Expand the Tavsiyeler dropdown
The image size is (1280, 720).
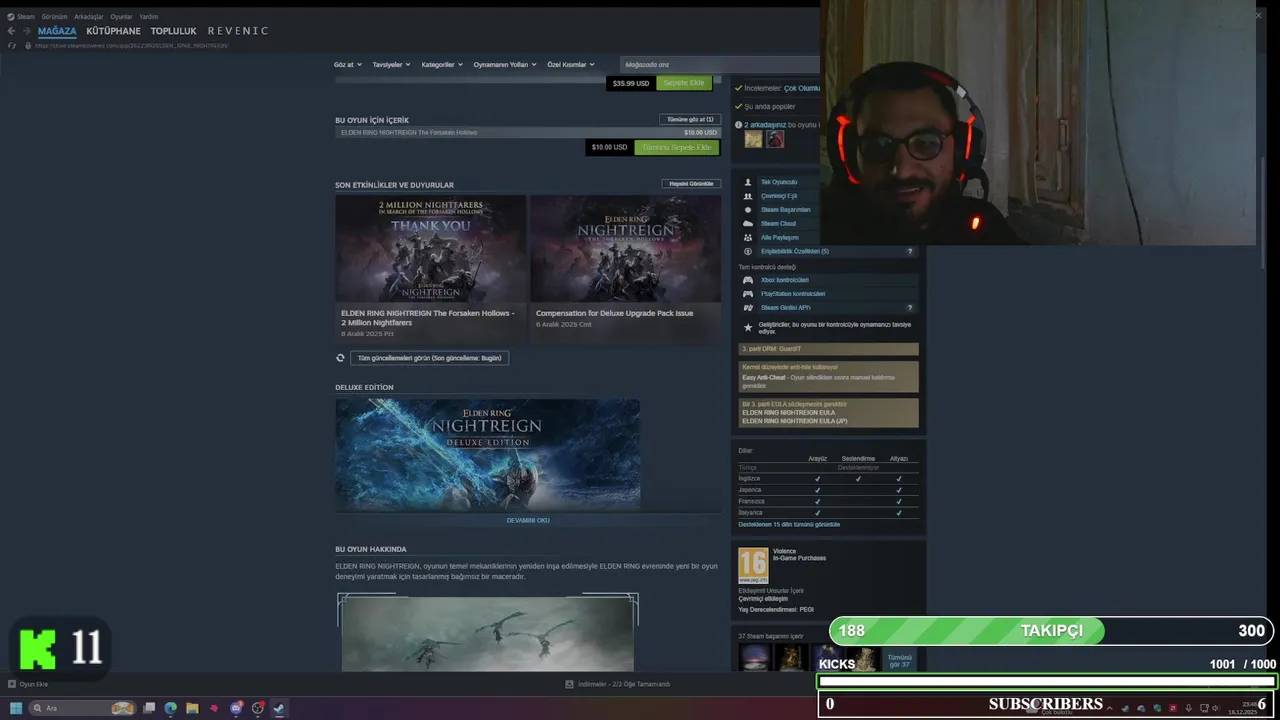coord(391,65)
